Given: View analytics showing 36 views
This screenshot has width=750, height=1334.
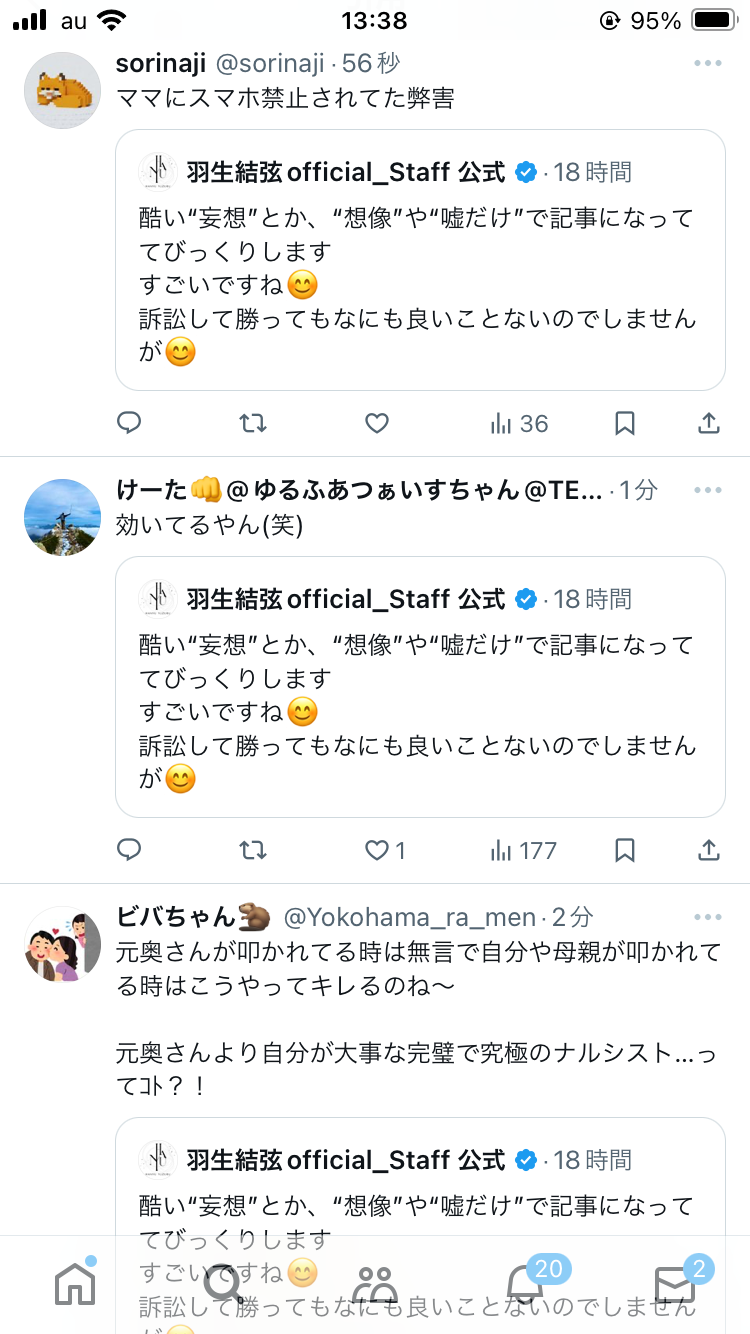Looking at the screenshot, I should 519,424.
